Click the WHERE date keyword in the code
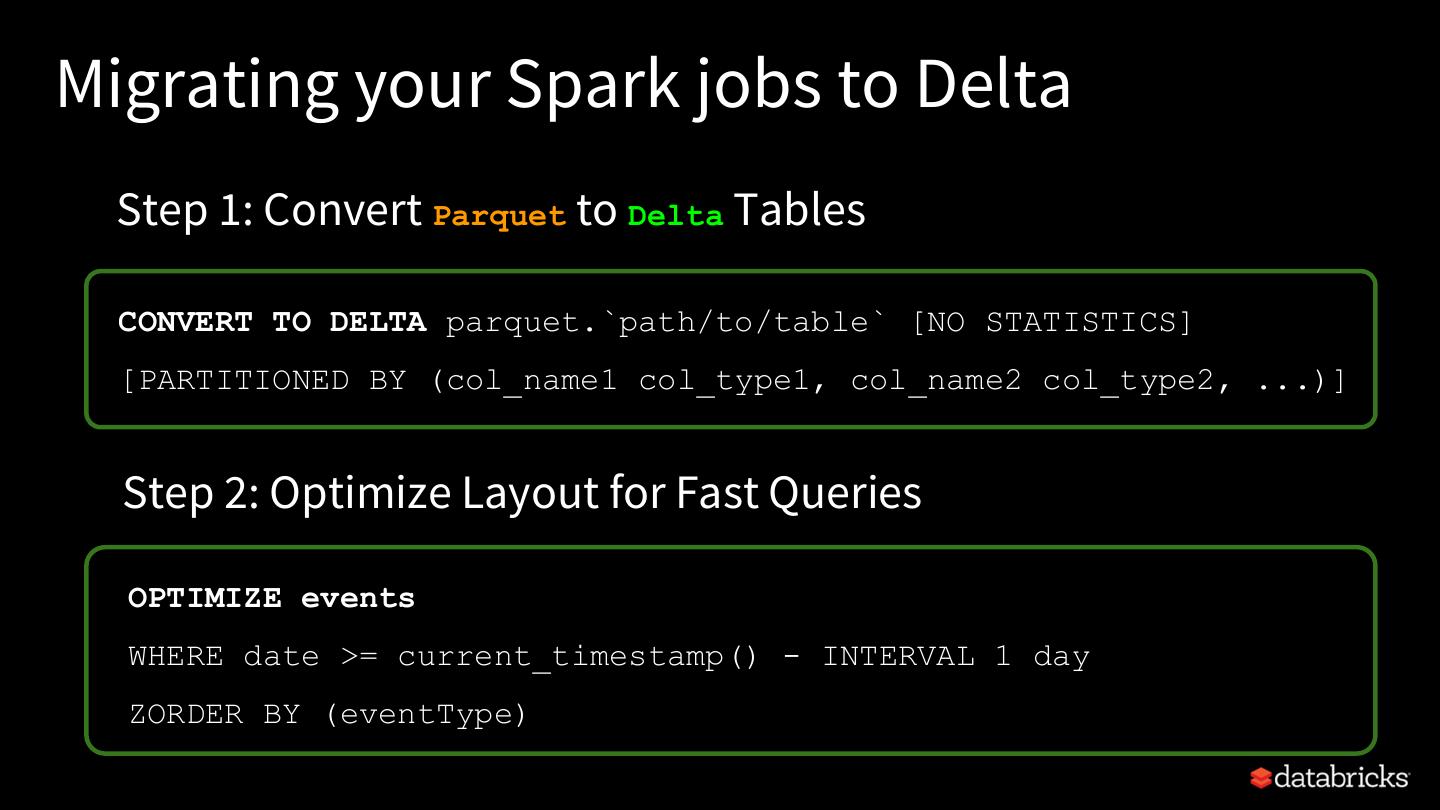This screenshot has height=810, width=1440. 224,656
